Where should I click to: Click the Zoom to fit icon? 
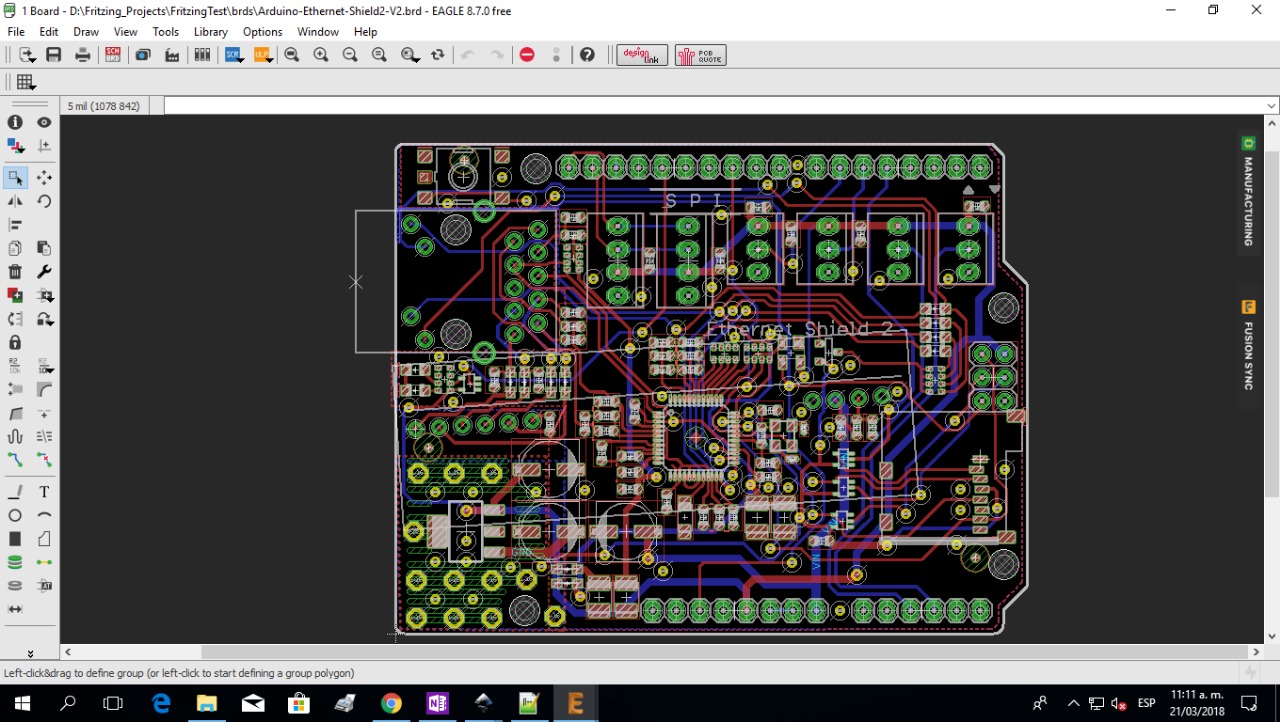click(x=292, y=55)
